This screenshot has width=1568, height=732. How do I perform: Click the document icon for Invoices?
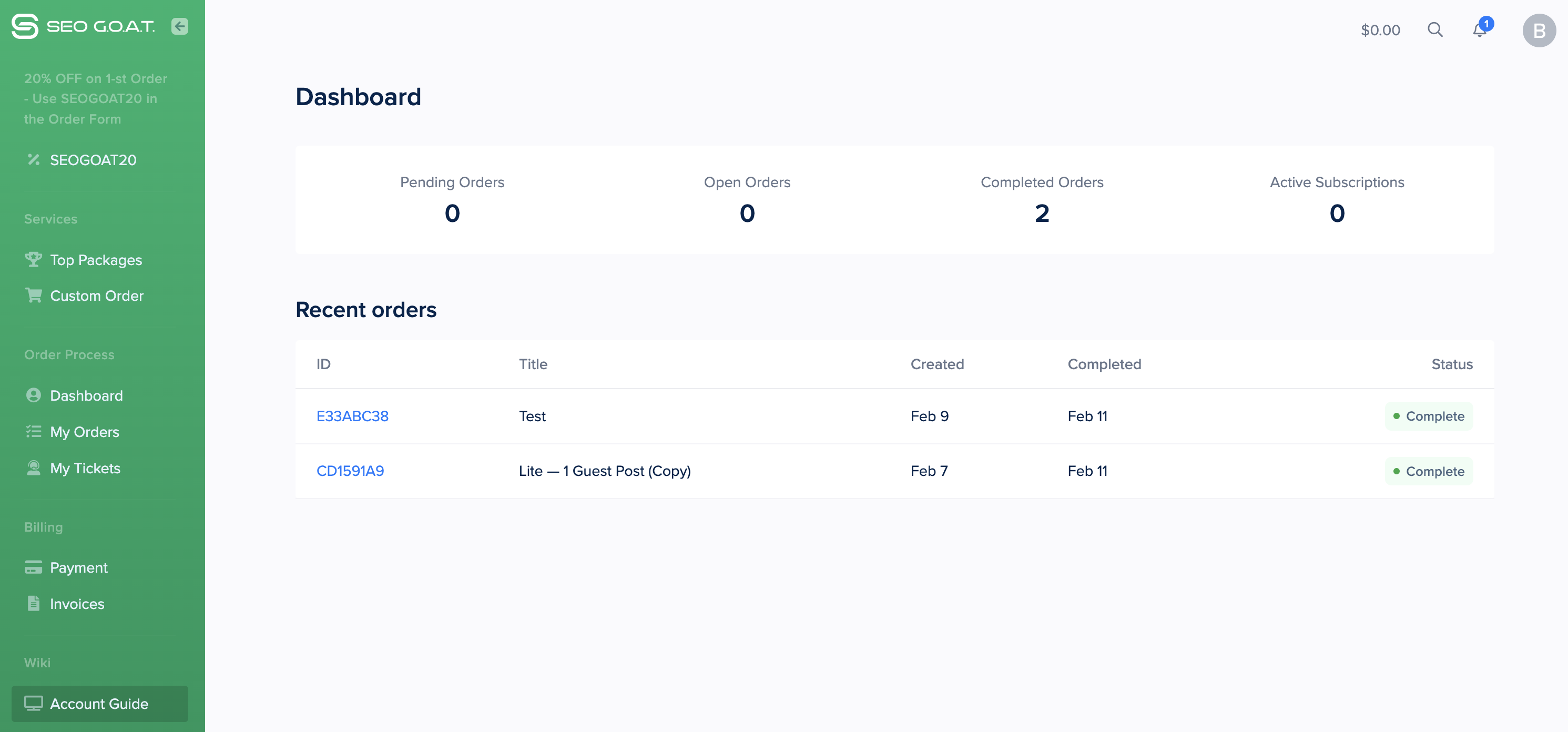click(x=34, y=603)
